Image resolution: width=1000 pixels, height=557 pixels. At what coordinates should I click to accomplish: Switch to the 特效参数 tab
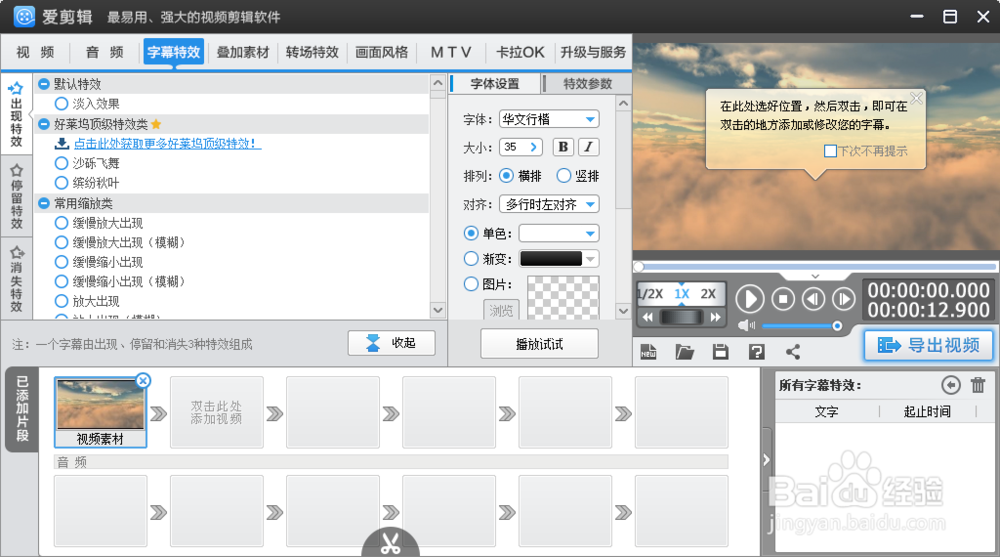pyautogui.click(x=587, y=84)
